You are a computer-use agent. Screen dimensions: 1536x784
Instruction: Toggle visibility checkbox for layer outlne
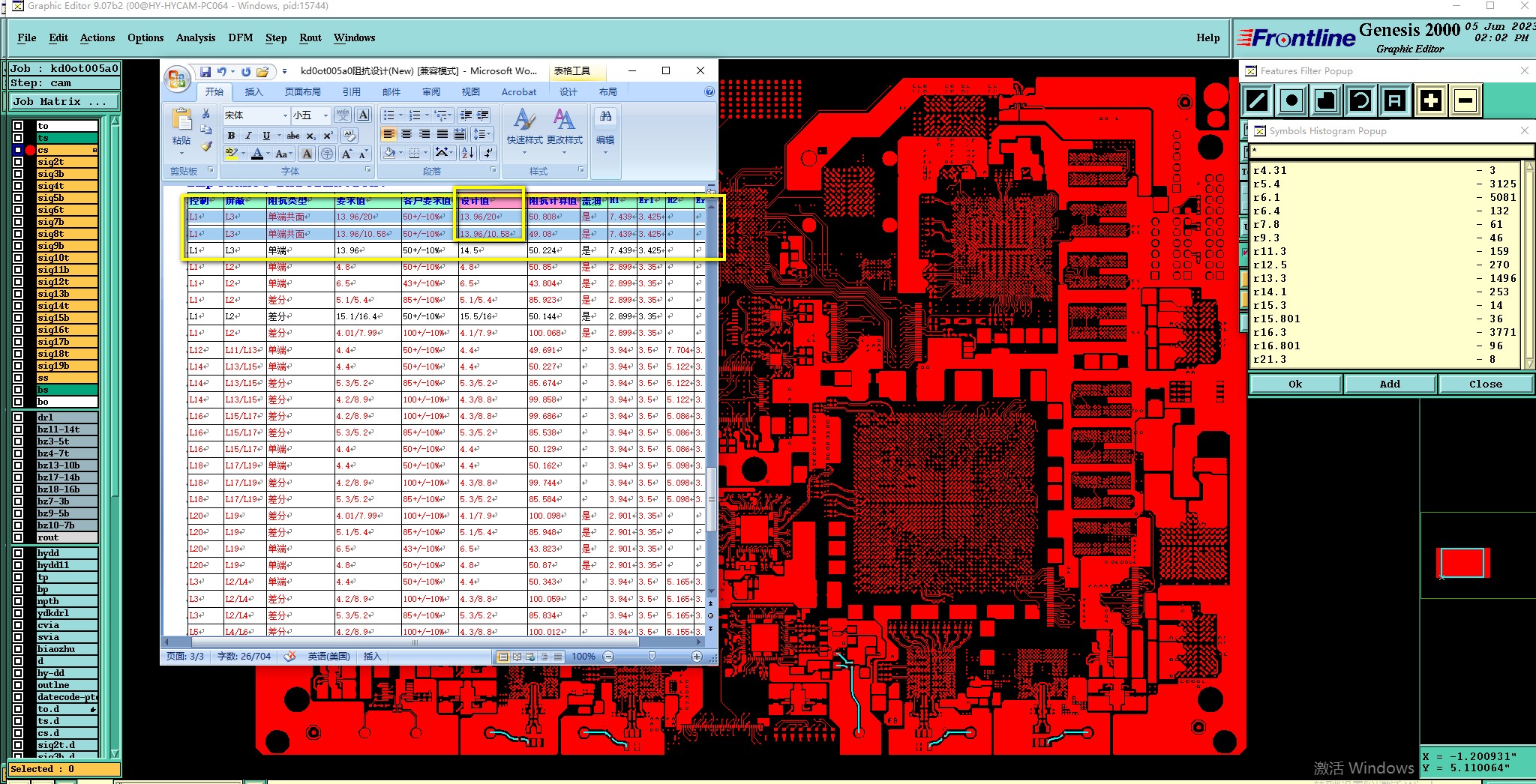(x=18, y=685)
